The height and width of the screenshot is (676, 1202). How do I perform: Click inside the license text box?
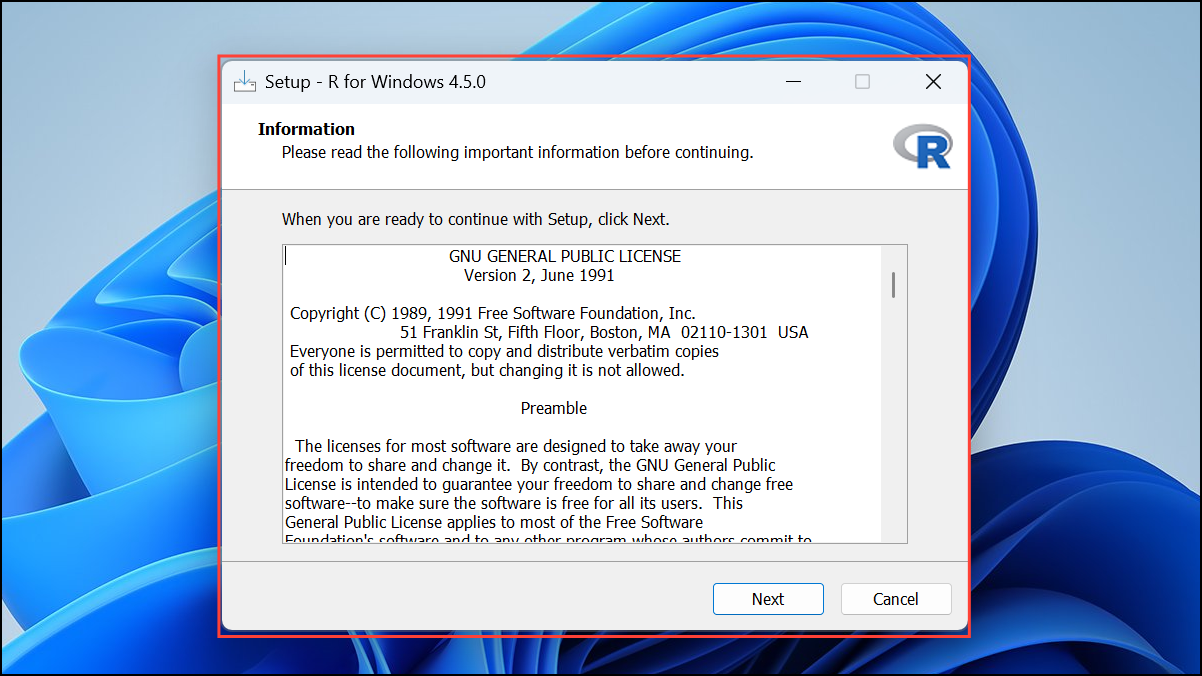[x=595, y=394]
